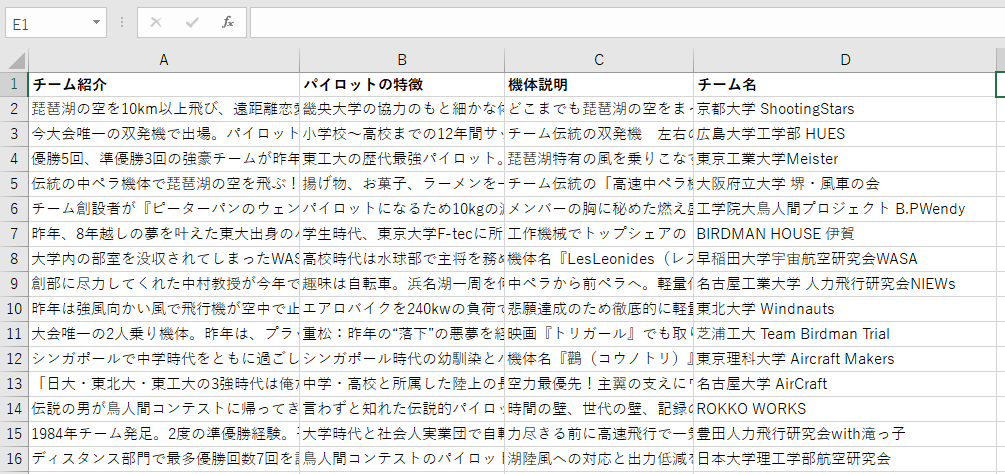Click the Cancel X icon in formula bar
1005x474 pixels.
[x=155, y=23]
